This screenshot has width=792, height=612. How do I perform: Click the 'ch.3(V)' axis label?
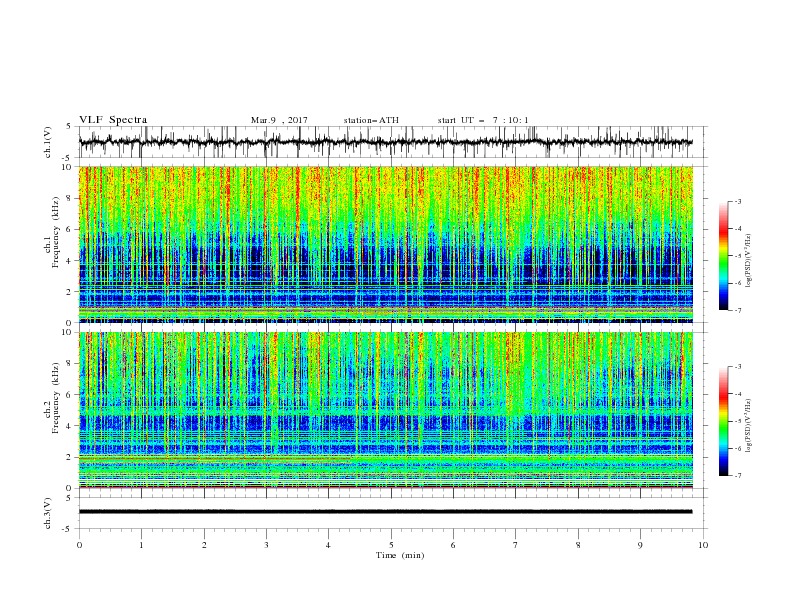pyautogui.click(x=48, y=513)
